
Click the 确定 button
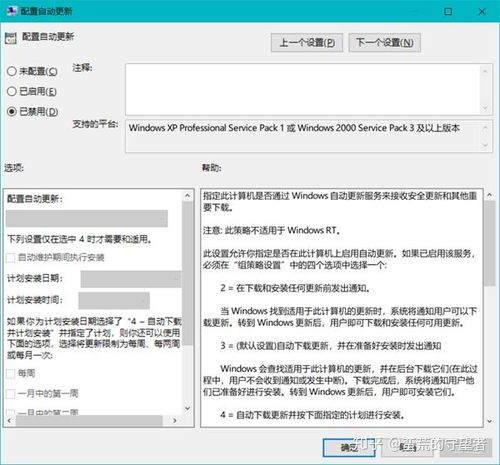[349, 448]
